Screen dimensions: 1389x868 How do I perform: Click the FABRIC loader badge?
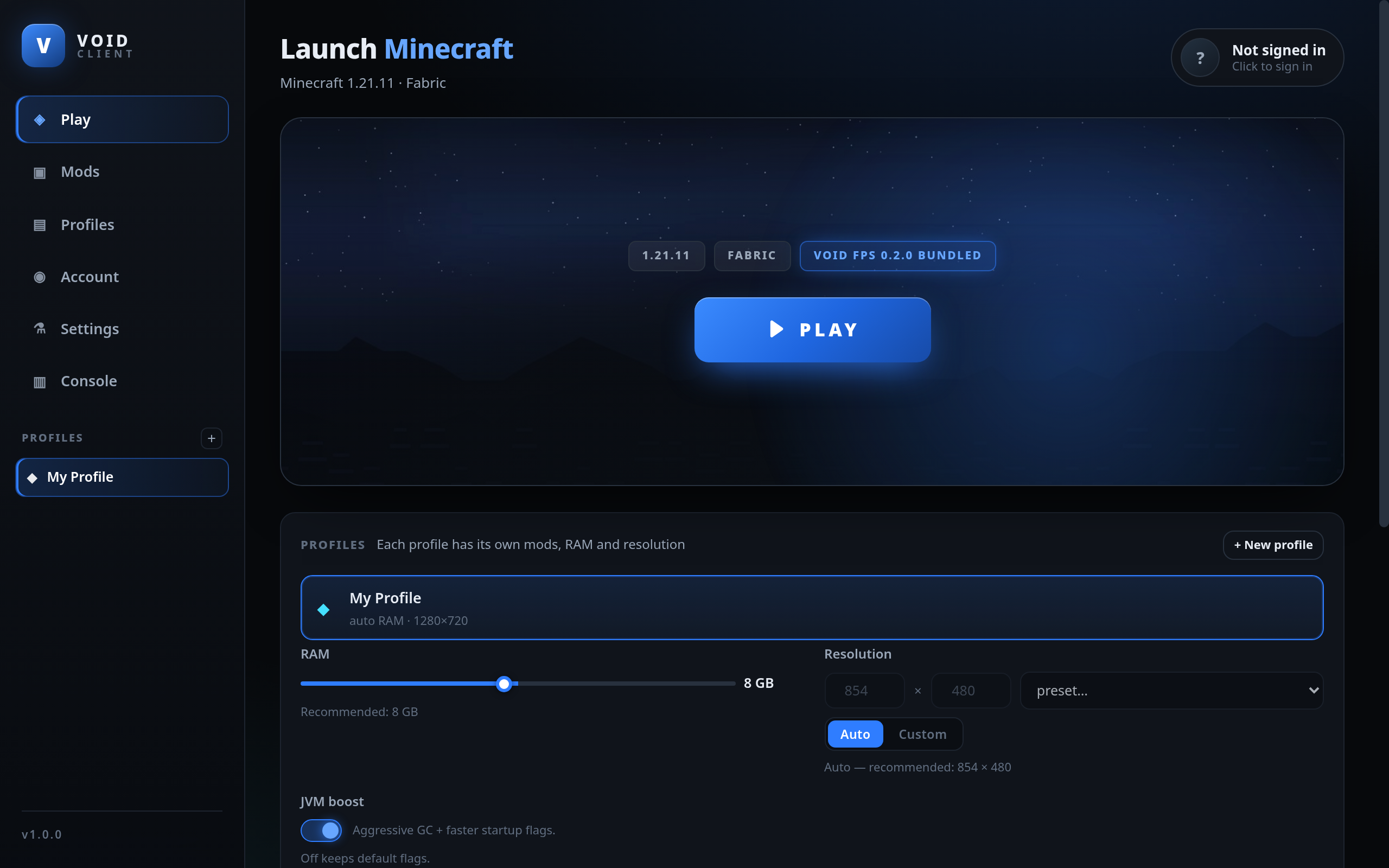[752, 256]
